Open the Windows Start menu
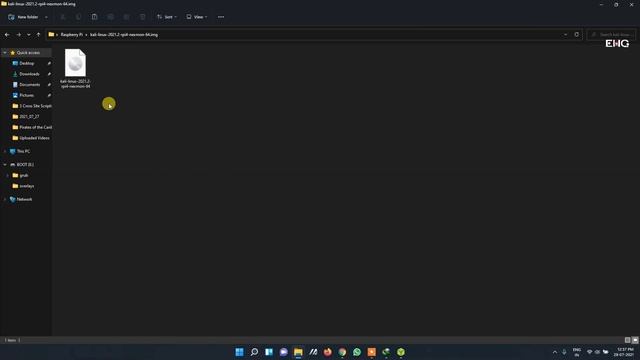Image resolution: width=640 pixels, height=360 pixels. click(x=240, y=352)
